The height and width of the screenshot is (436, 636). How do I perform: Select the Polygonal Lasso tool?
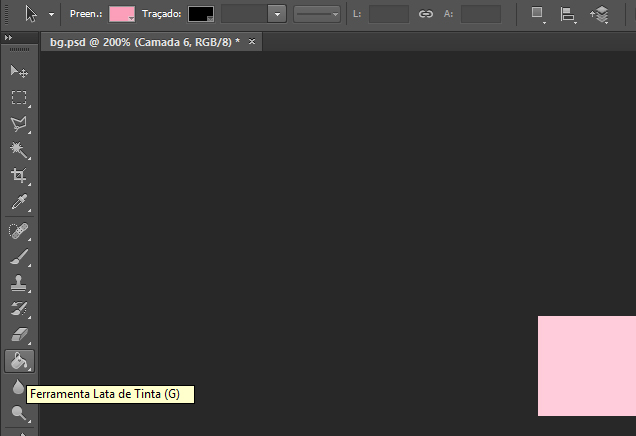click(19, 124)
